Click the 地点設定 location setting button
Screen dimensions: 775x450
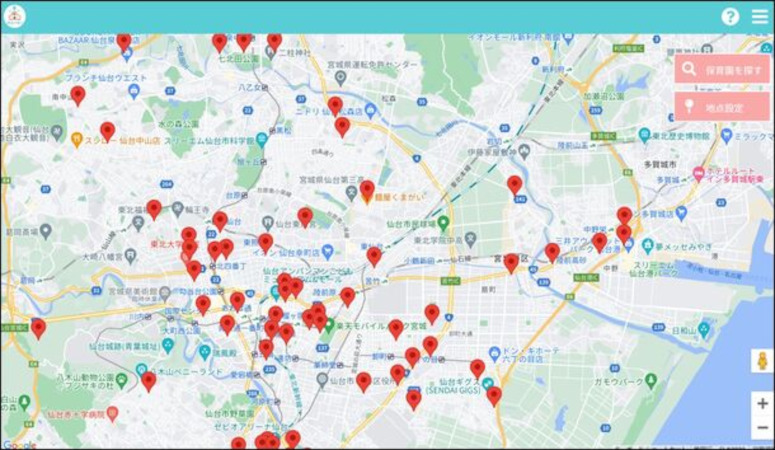(722, 106)
